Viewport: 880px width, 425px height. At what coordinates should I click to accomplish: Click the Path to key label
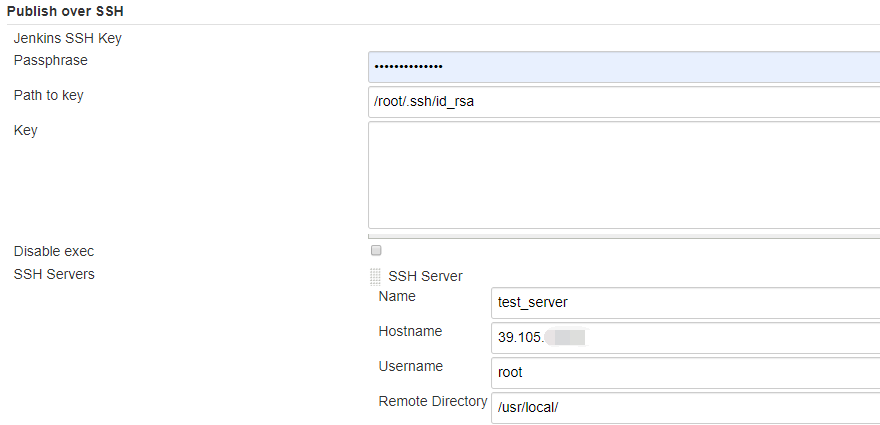(55, 95)
